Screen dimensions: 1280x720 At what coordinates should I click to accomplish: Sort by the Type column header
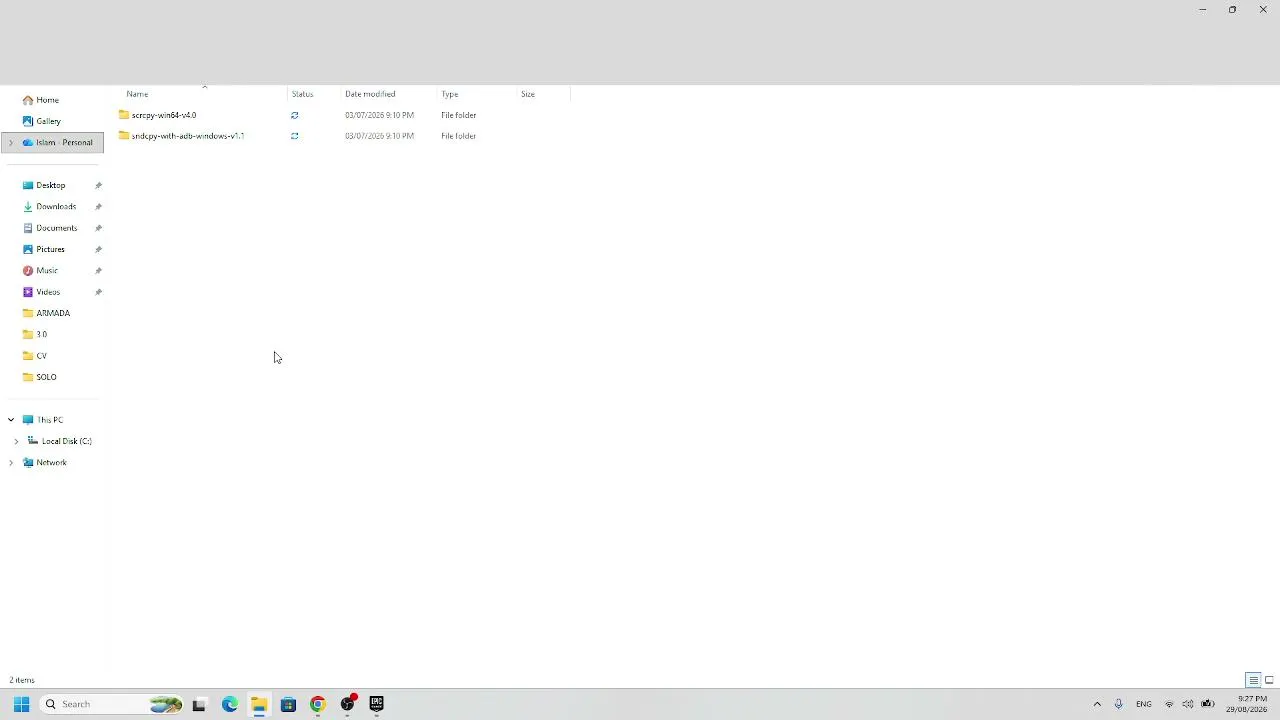[x=450, y=94]
